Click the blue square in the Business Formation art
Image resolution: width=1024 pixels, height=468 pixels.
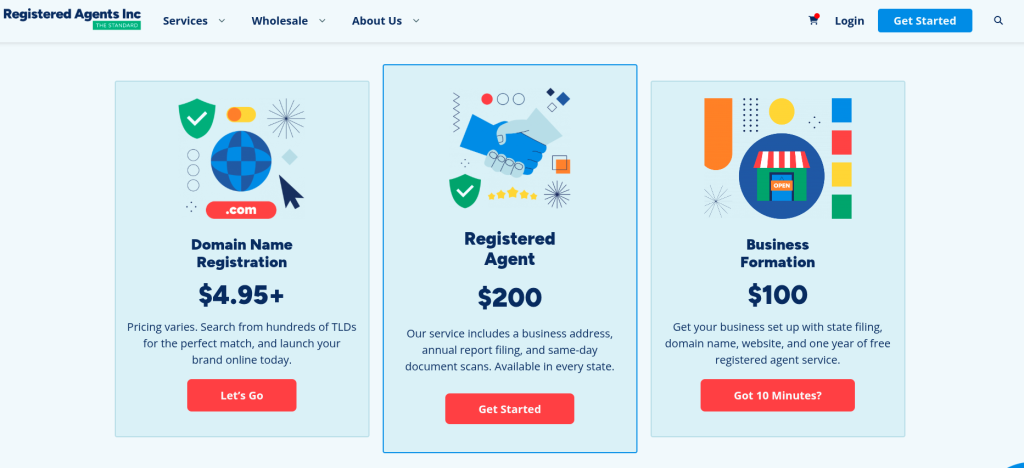[x=841, y=110]
